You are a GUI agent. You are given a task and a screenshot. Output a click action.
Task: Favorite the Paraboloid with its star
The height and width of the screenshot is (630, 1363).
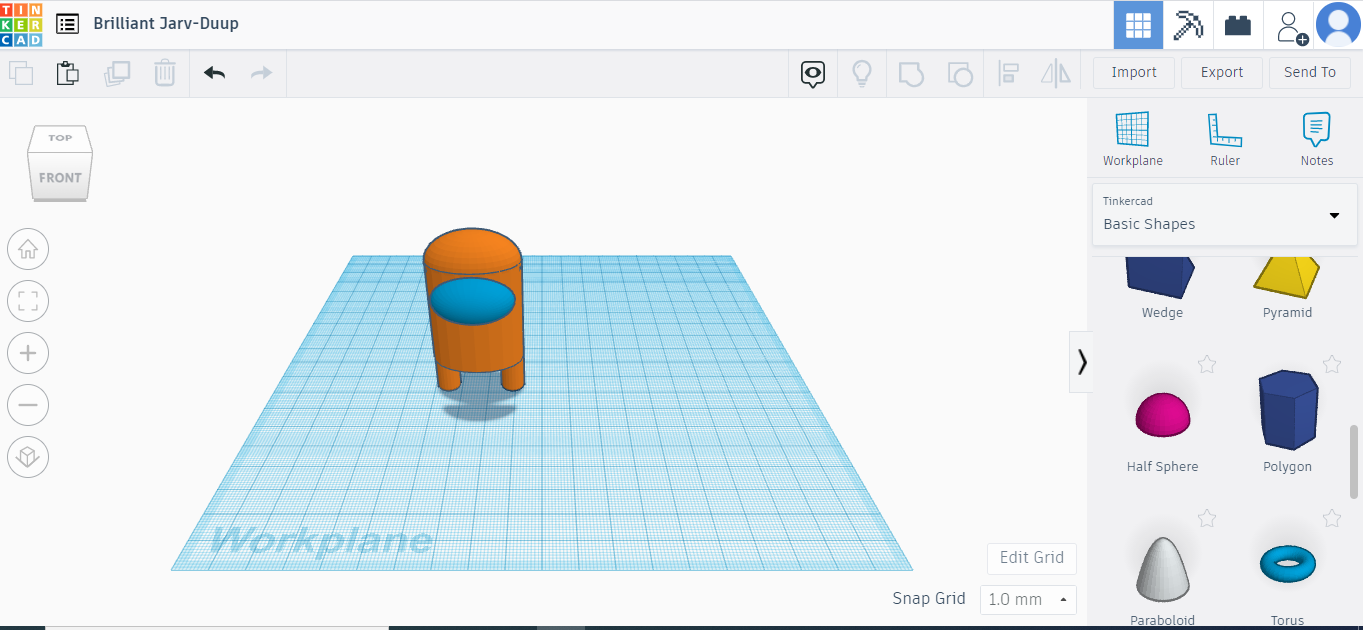click(1207, 518)
